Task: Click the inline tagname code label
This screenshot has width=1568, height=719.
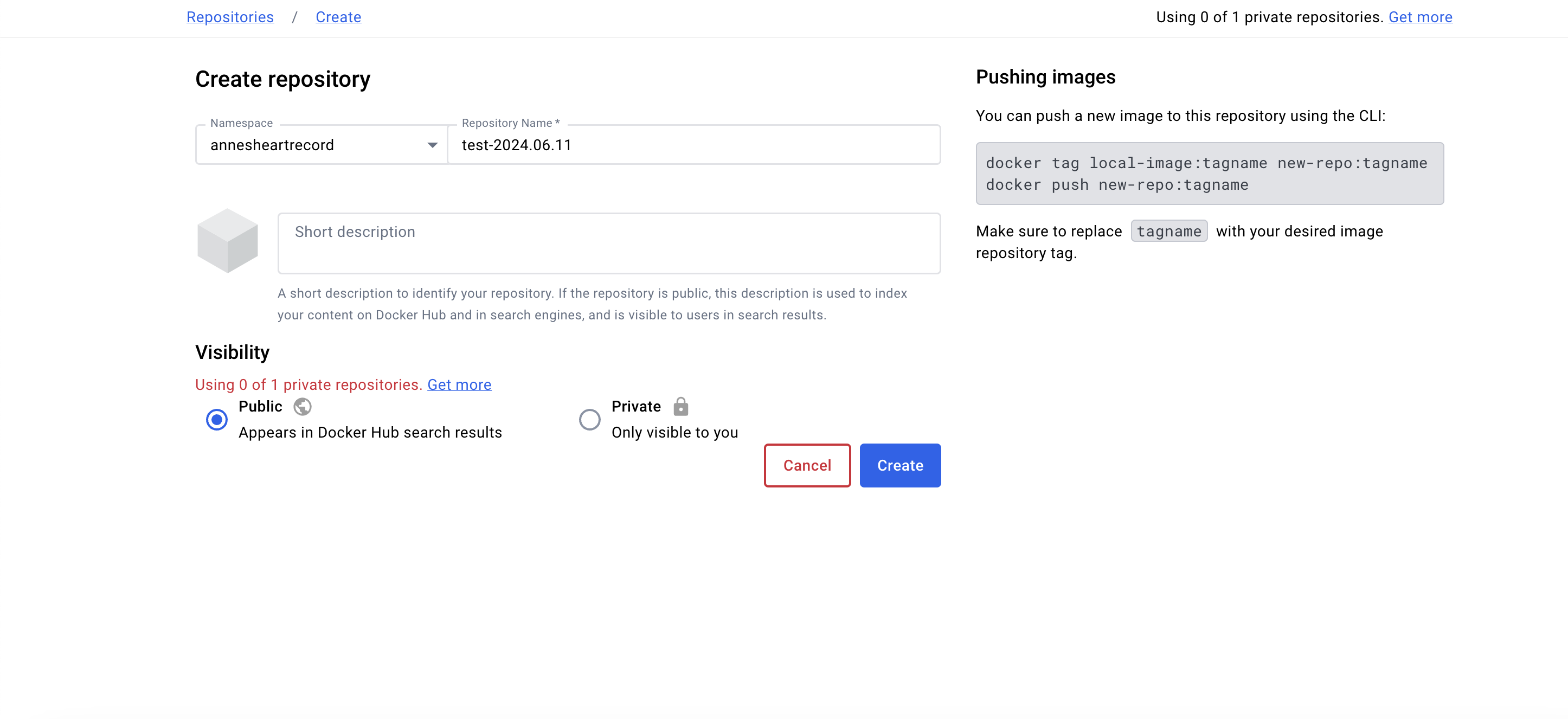Action: (1169, 232)
